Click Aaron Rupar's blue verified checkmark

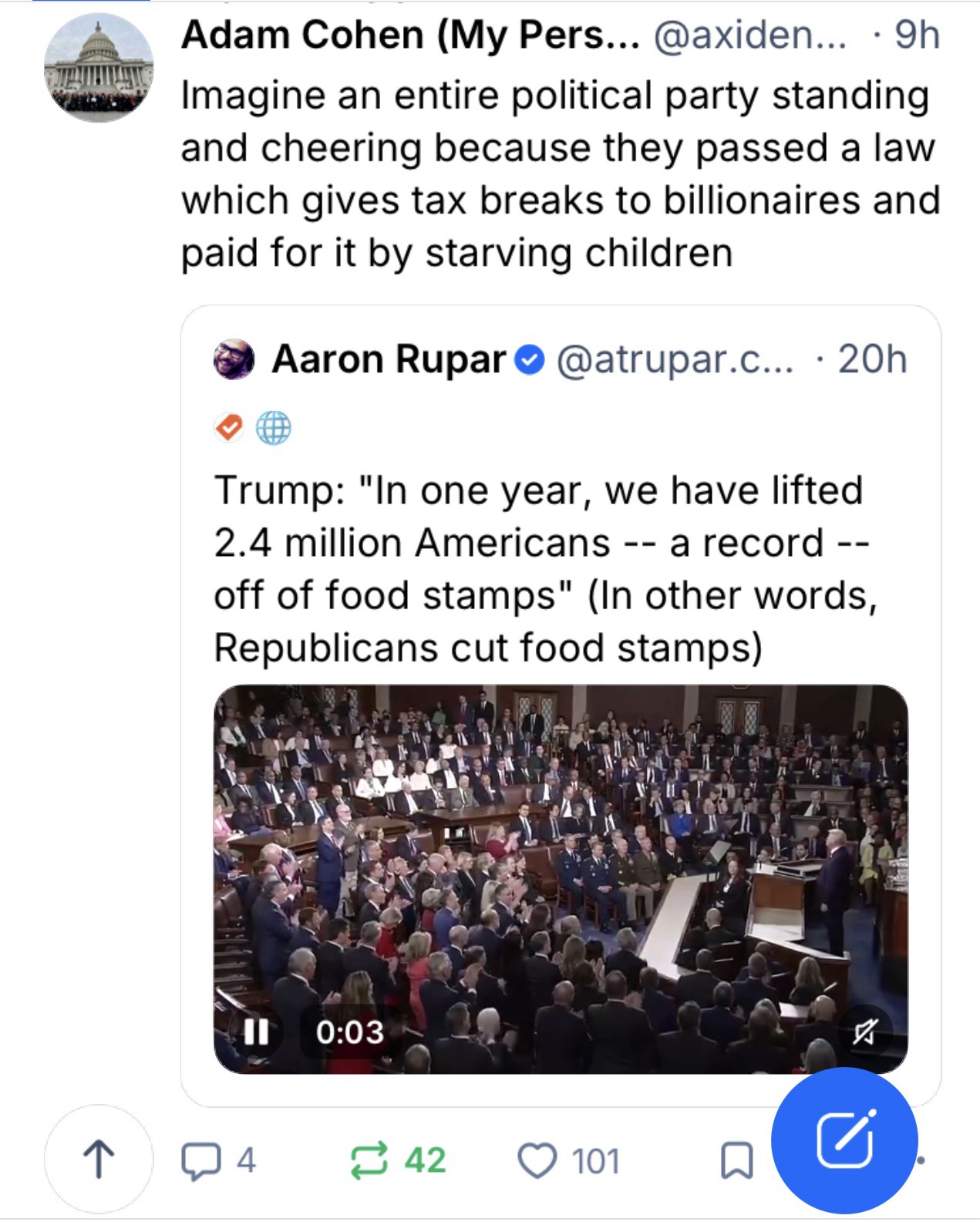[x=530, y=360]
